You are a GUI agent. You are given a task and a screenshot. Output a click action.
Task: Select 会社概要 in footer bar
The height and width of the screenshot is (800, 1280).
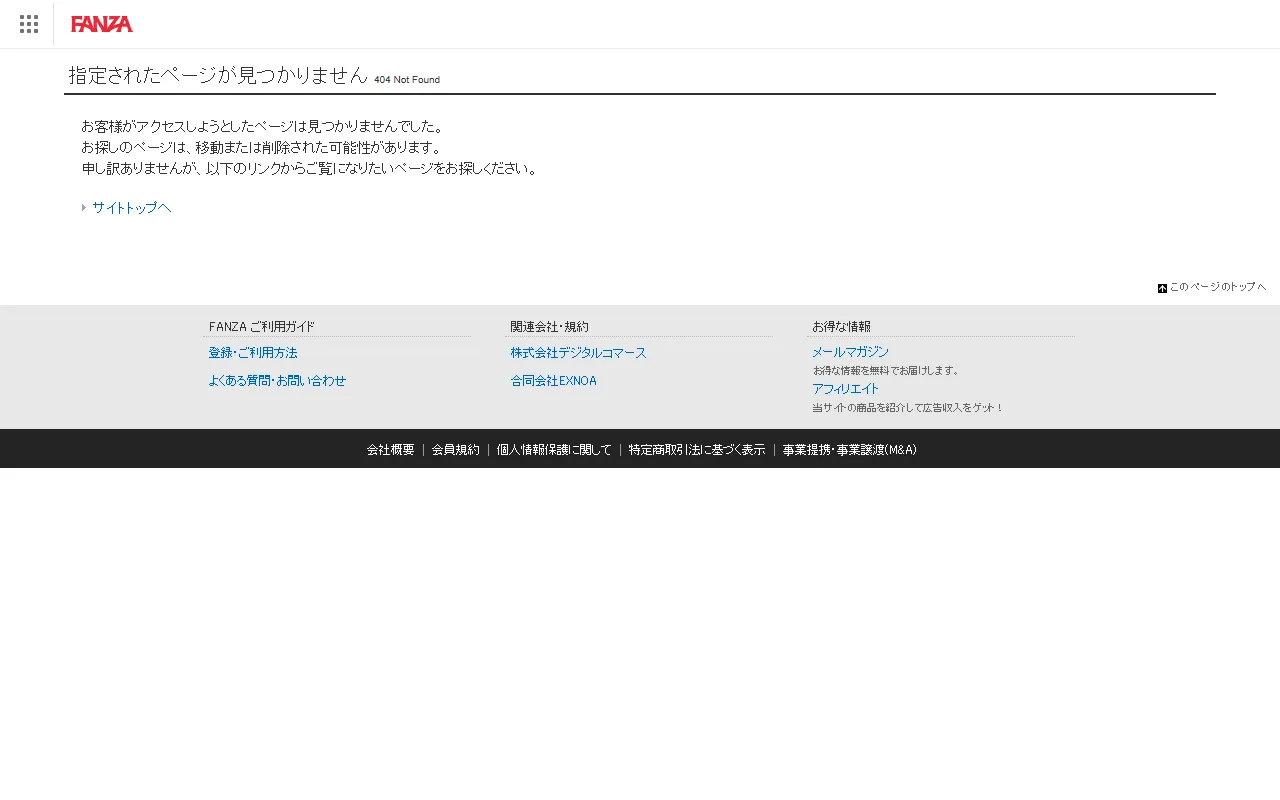click(x=390, y=450)
